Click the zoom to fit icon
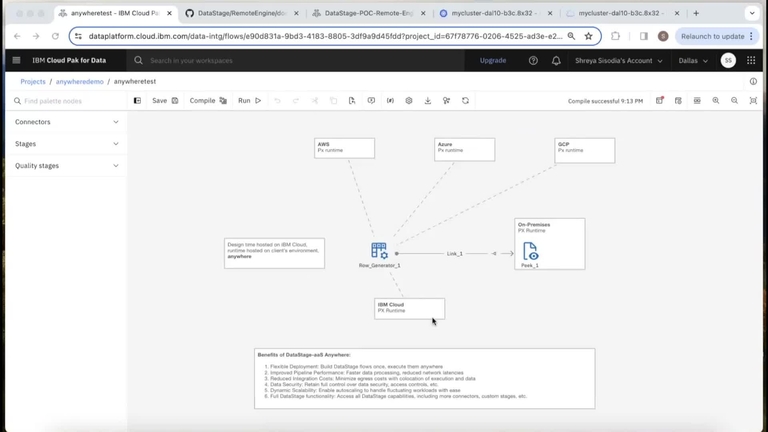This screenshot has width=768, height=432. [x=753, y=101]
